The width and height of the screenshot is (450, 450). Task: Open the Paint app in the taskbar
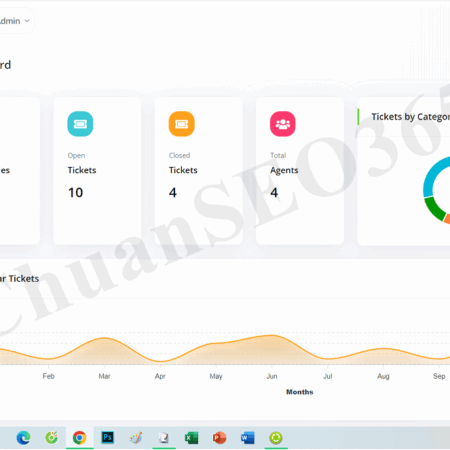point(136,438)
